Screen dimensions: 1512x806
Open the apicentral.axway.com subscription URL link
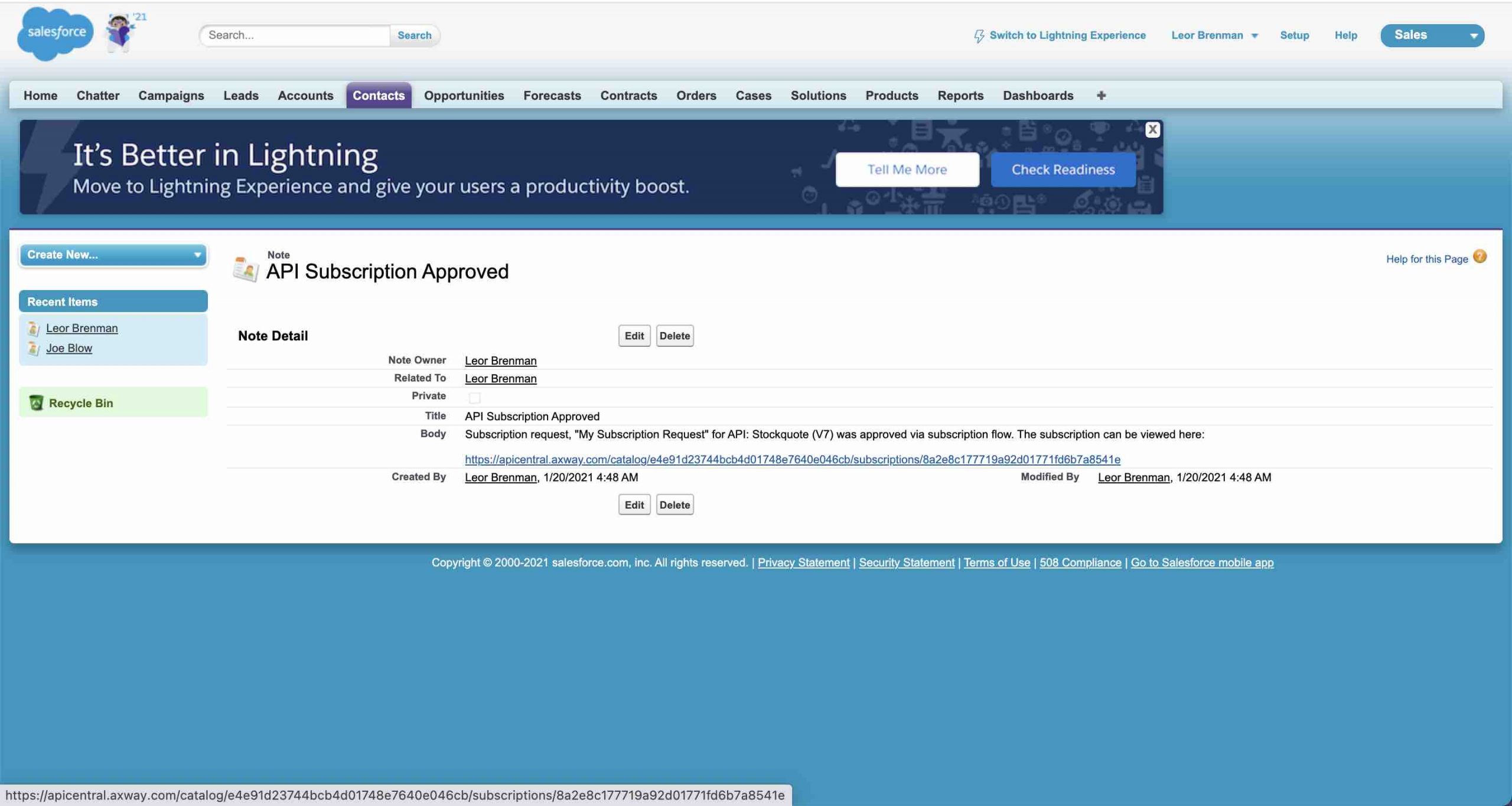tap(792, 459)
